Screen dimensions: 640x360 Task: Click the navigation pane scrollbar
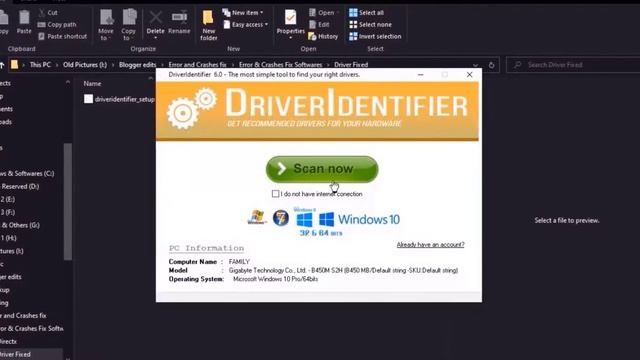point(68,201)
